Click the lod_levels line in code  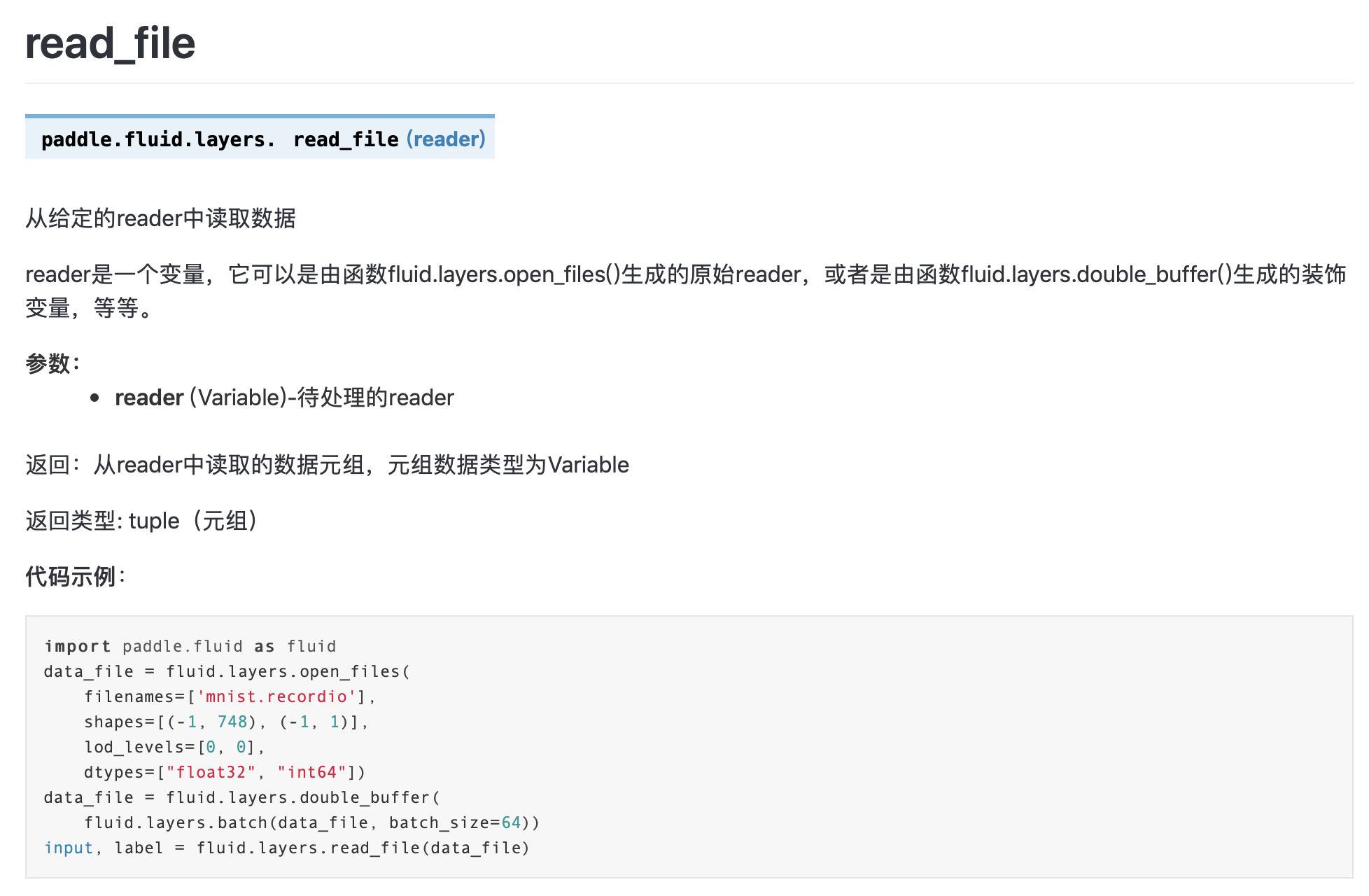point(174,747)
